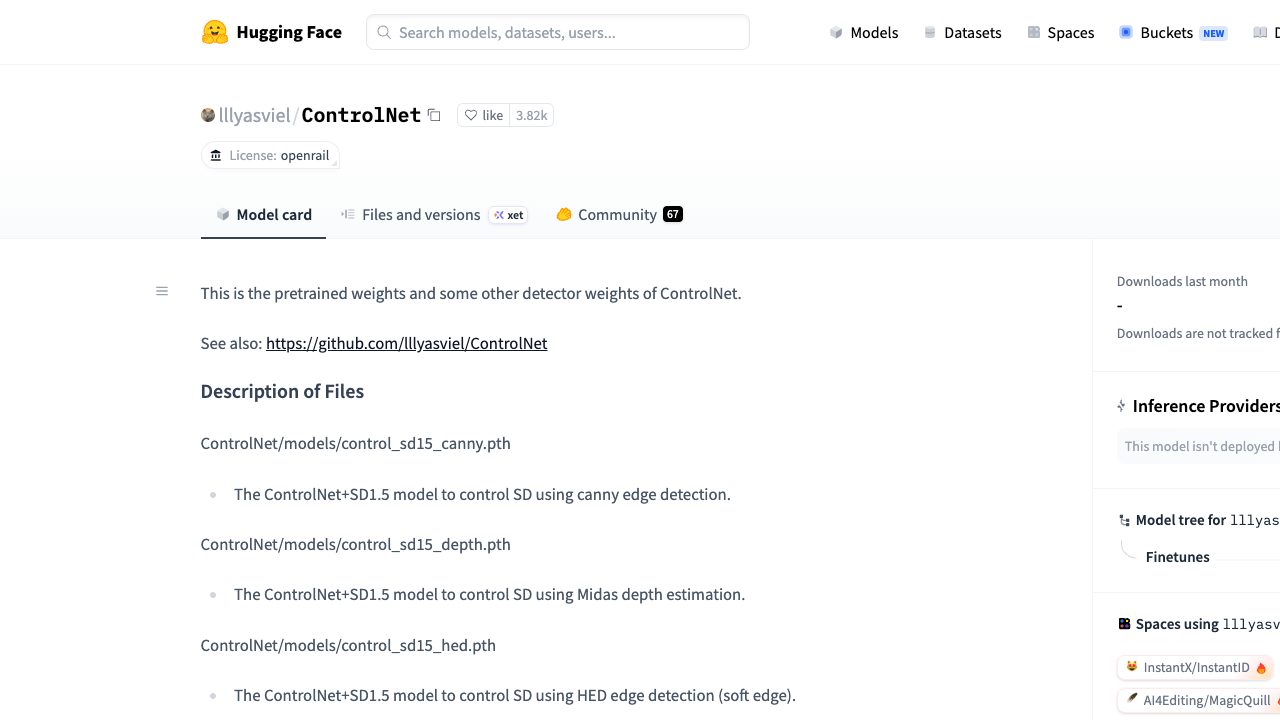Click the This model isn't deployed notice
The width and height of the screenshot is (1280, 720).
tap(1200, 446)
